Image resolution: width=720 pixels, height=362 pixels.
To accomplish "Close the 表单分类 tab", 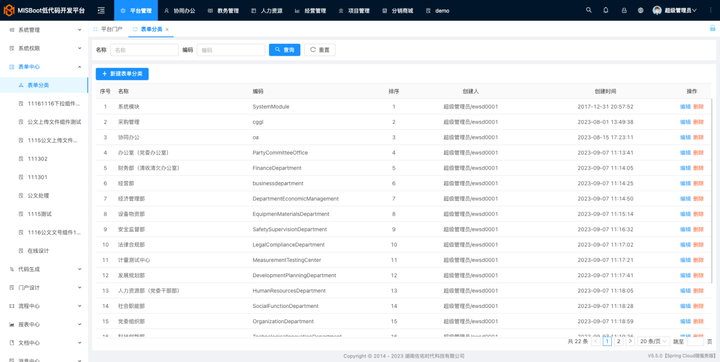I will click(x=167, y=29).
